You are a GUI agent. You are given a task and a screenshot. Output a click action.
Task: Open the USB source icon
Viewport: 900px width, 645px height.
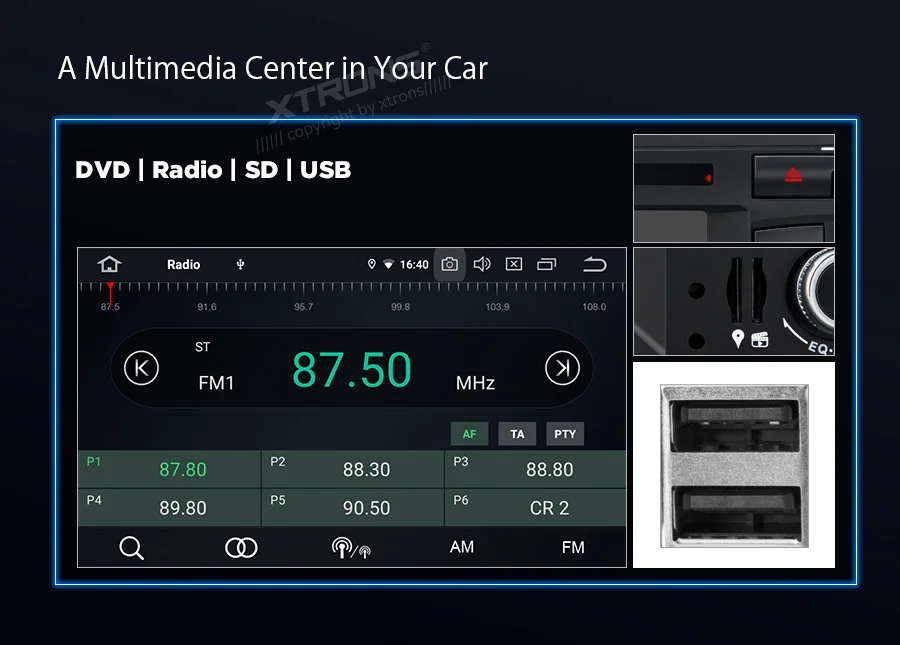point(239,264)
